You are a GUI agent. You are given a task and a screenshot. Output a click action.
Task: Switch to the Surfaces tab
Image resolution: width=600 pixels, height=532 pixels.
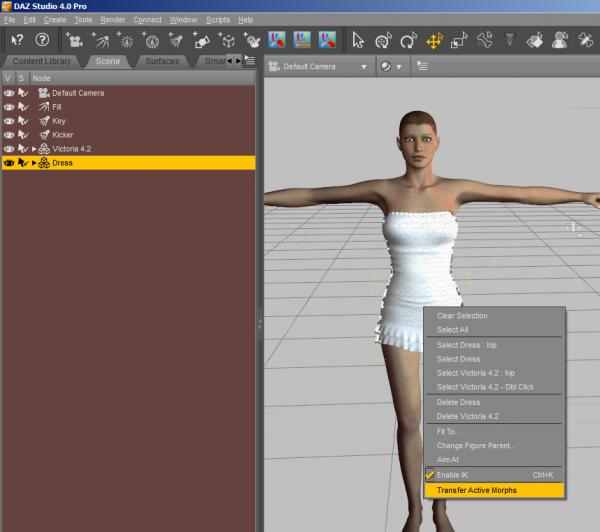pyautogui.click(x=162, y=61)
